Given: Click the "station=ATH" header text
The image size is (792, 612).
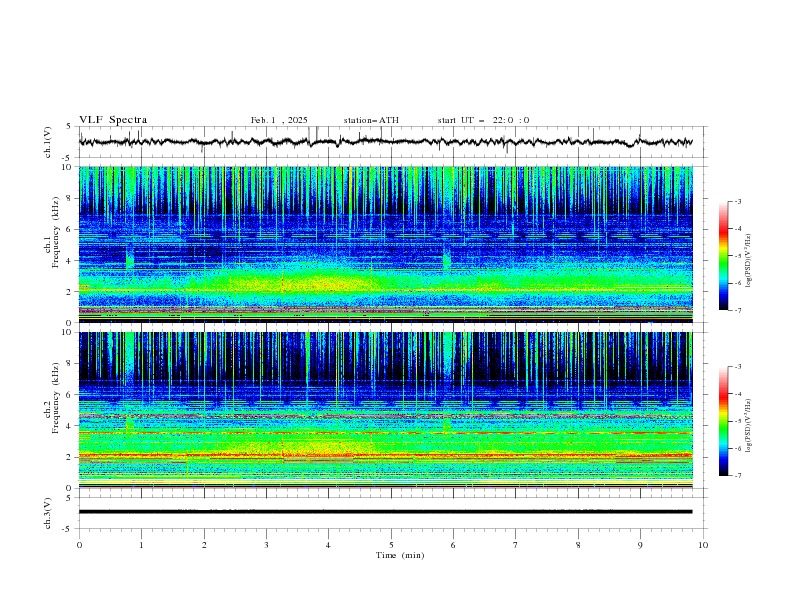Looking at the screenshot, I should 371,120.
